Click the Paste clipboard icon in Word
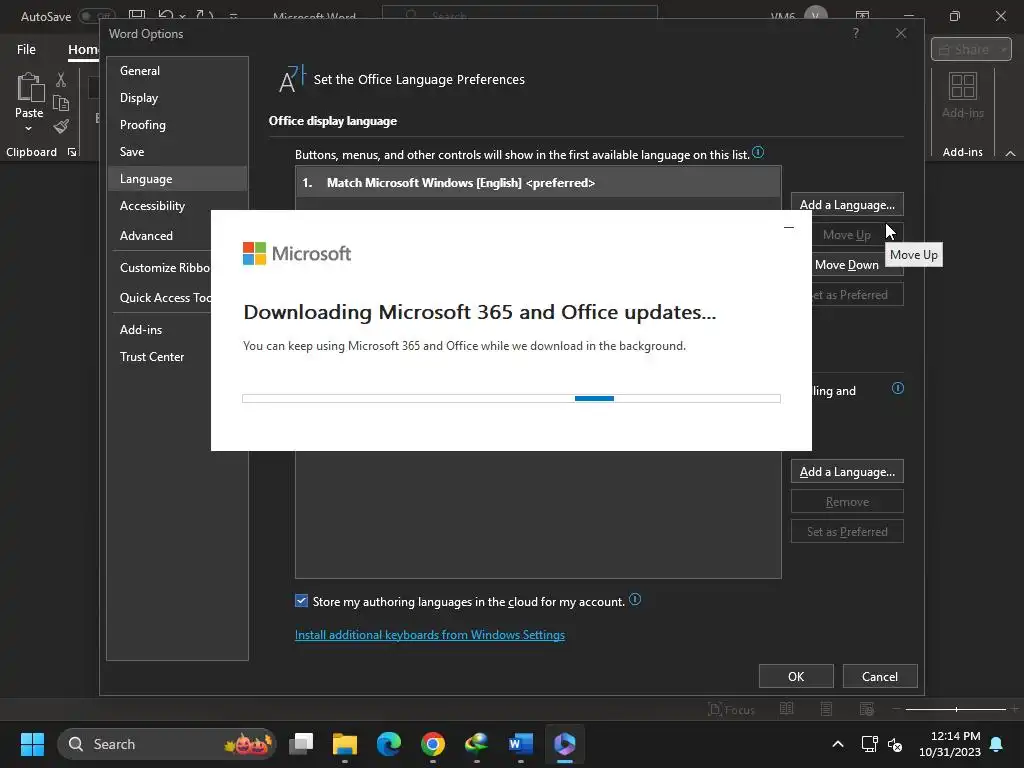Viewport: 1024px width, 768px height. tap(30, 87)
